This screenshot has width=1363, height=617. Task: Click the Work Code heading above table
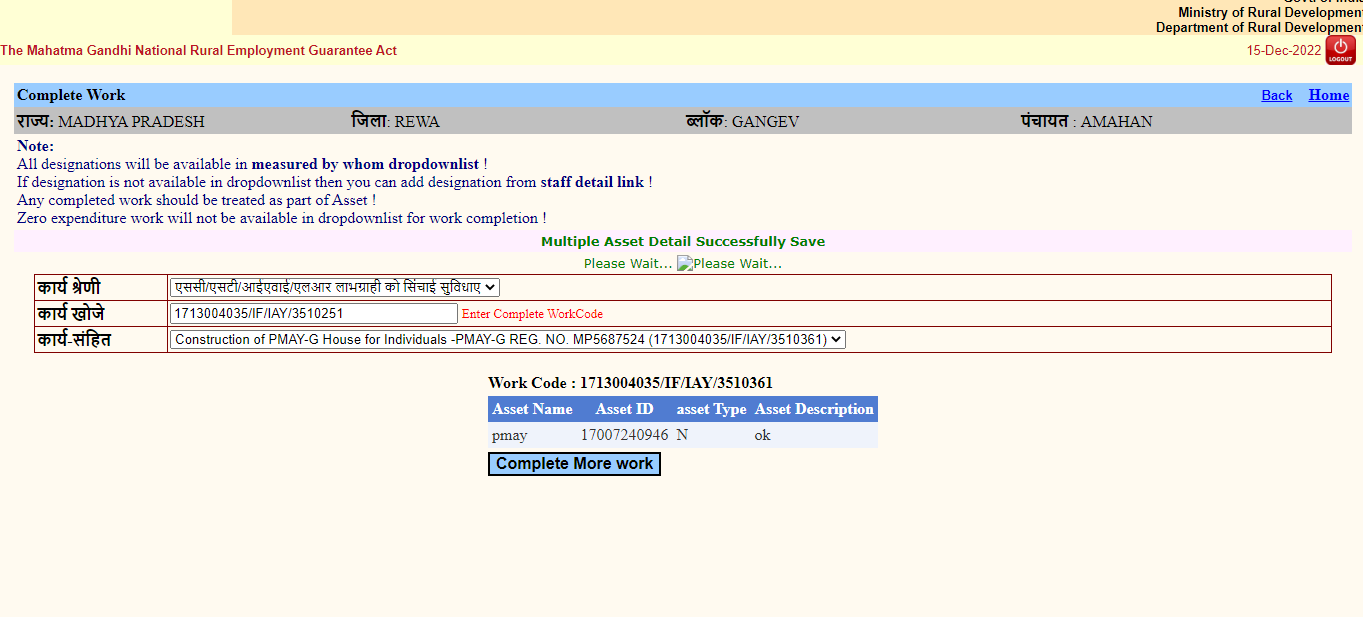click(630, 383)
